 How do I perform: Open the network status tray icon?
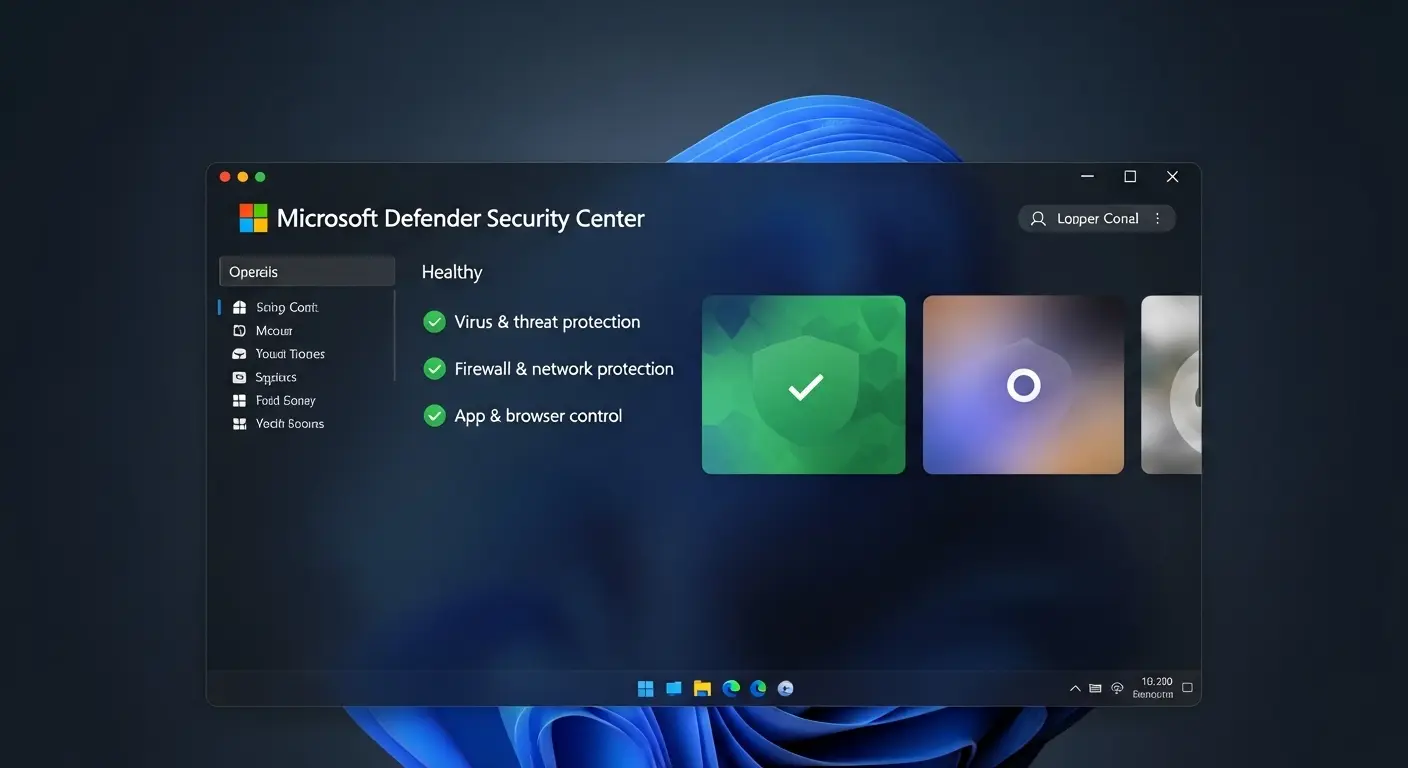tap(1118, 688)
